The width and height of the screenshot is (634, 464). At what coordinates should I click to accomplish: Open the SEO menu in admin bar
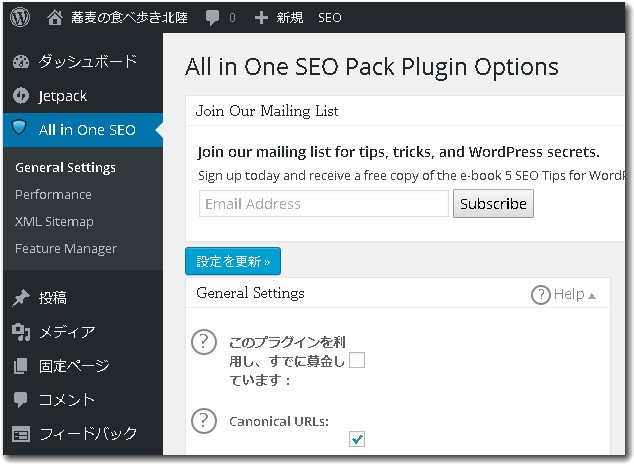pyautogui.click(x=330, y=18)
